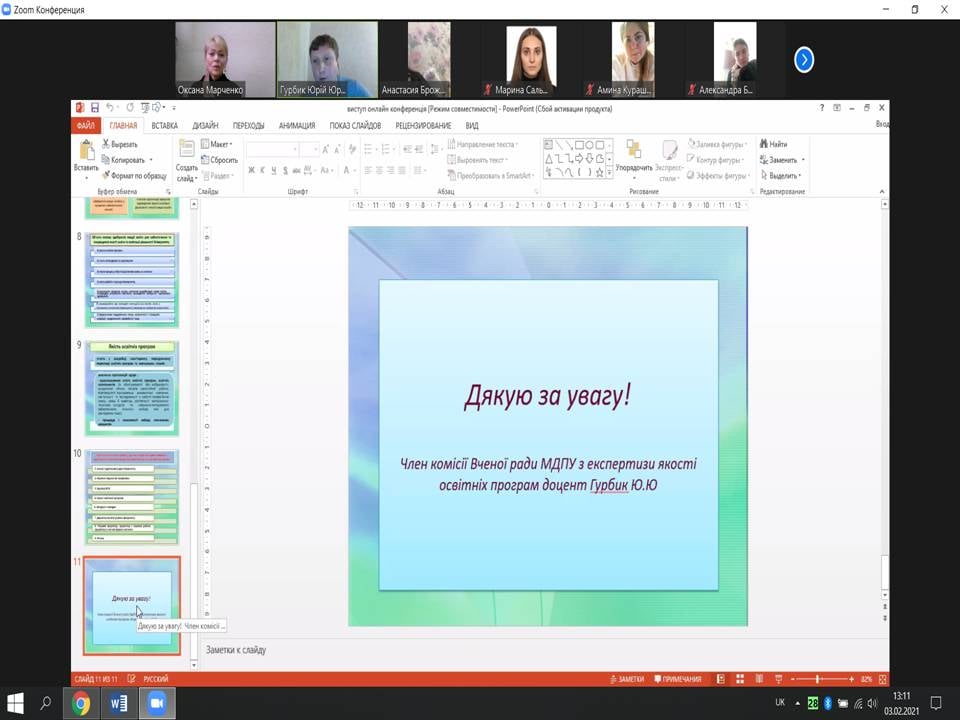
Task: Click the Save icon in quick access toolbar
Action: [x=94, y=108]
